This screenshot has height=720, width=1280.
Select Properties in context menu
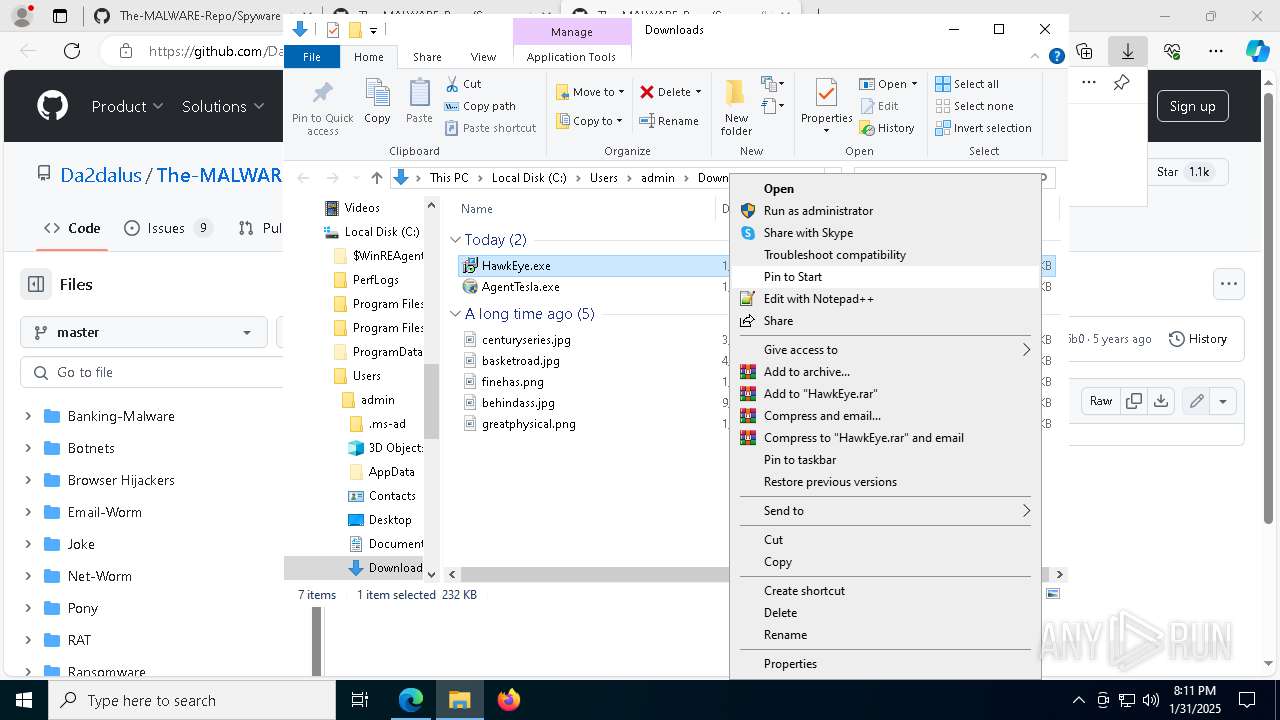pyautogui.click(x=885, y=664)
